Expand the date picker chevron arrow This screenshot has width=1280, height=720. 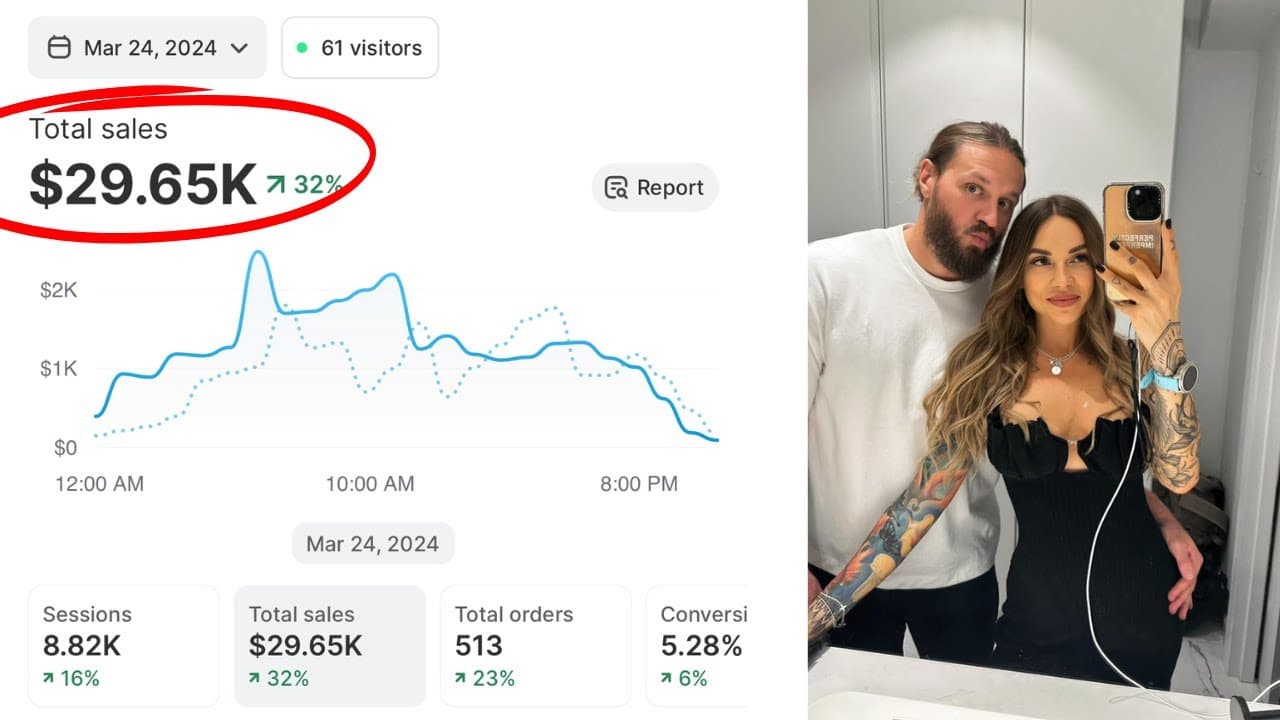click(x=238, y=48)
